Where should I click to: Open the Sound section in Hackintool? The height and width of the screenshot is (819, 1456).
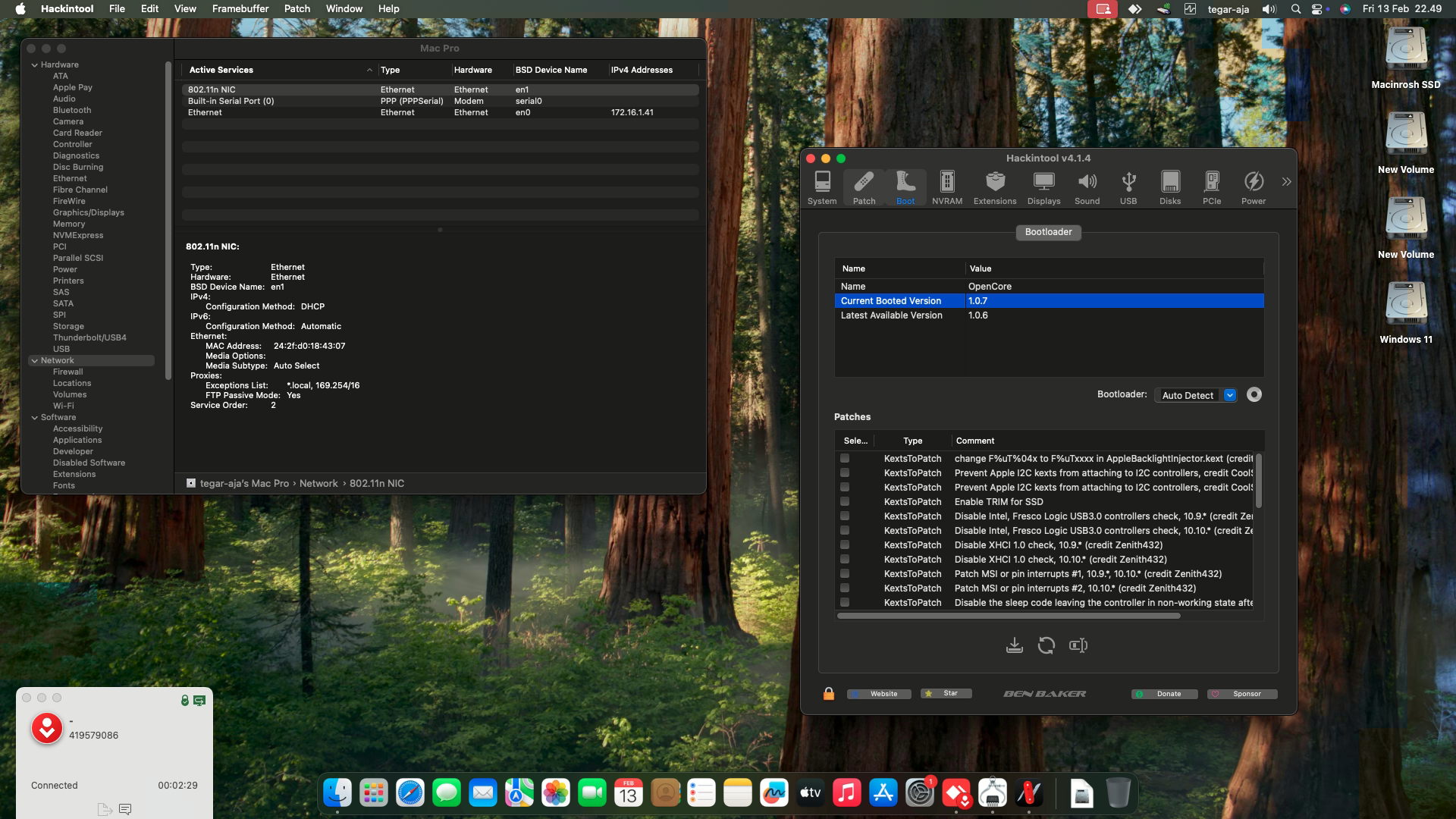click(x=1087, y=187)
